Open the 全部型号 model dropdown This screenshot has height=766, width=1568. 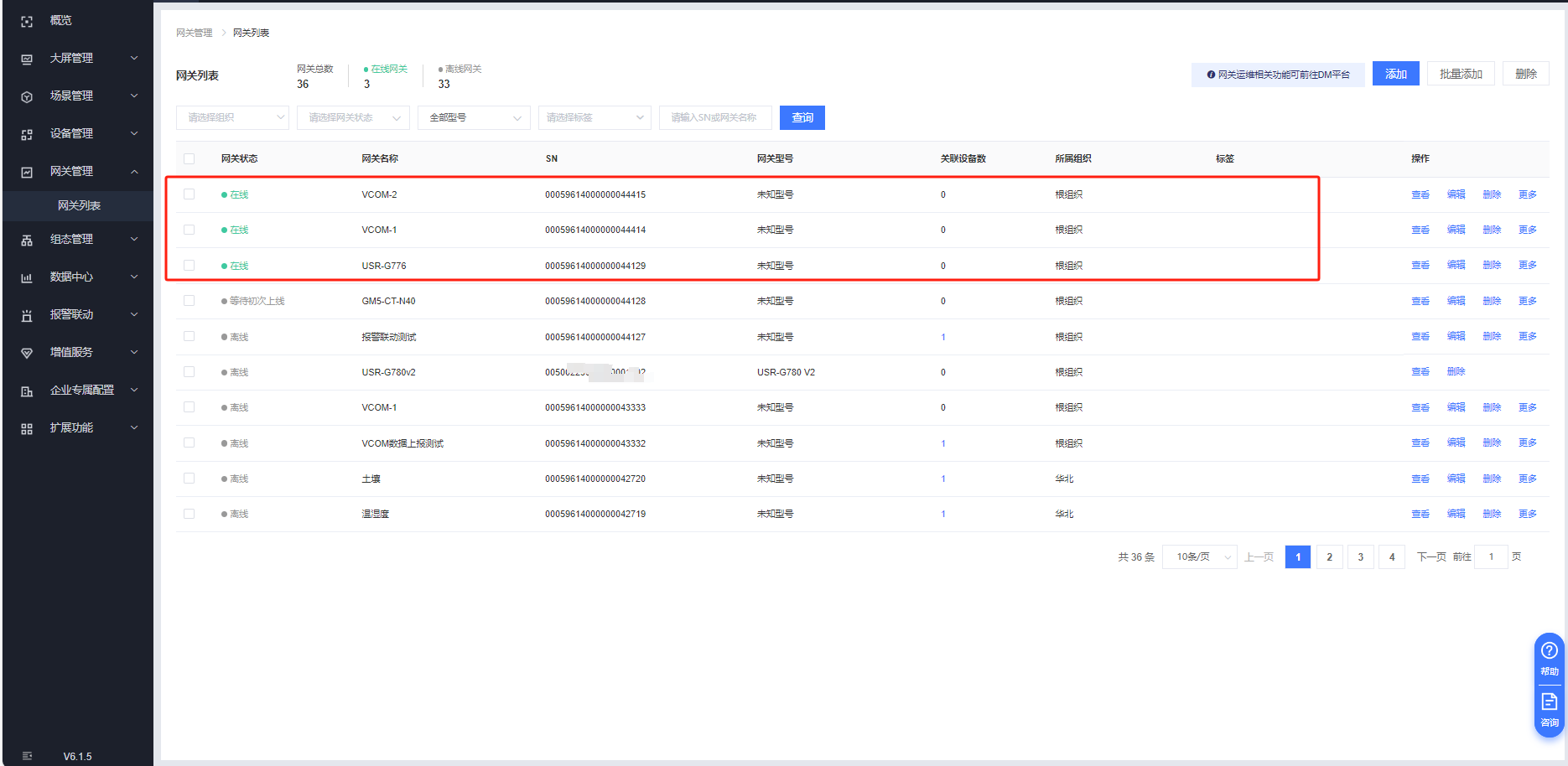474,118
